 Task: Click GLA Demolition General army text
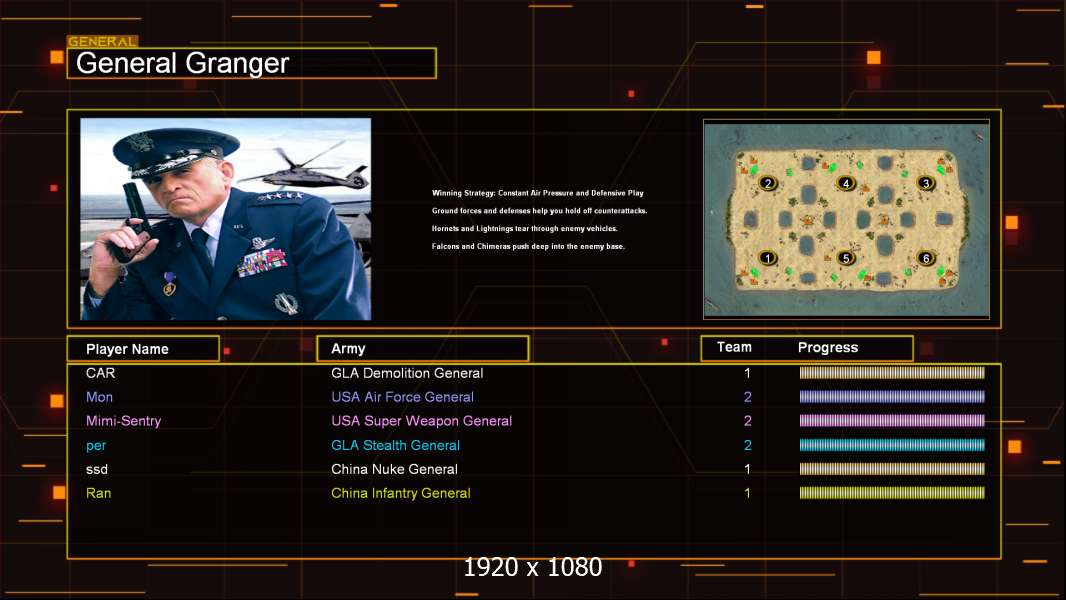(407, 373)
